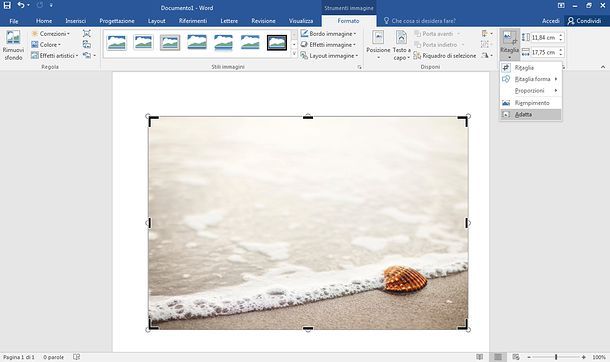Screen dimensions: 610x362
Task: Click the Undo arrow icon
Action: click(21, 5)
